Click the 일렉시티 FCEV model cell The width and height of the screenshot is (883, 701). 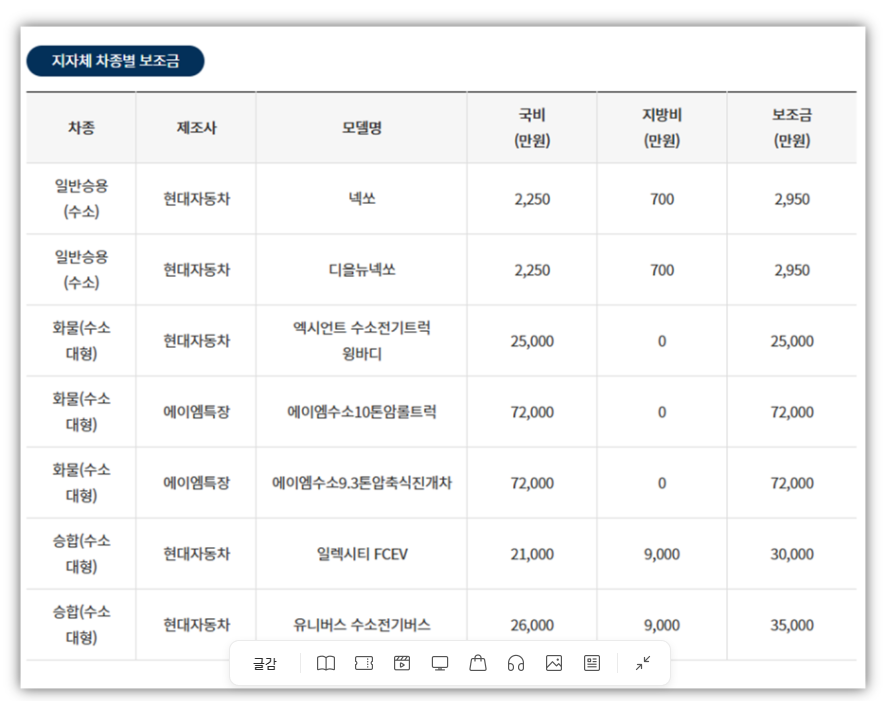pos(361,554)
